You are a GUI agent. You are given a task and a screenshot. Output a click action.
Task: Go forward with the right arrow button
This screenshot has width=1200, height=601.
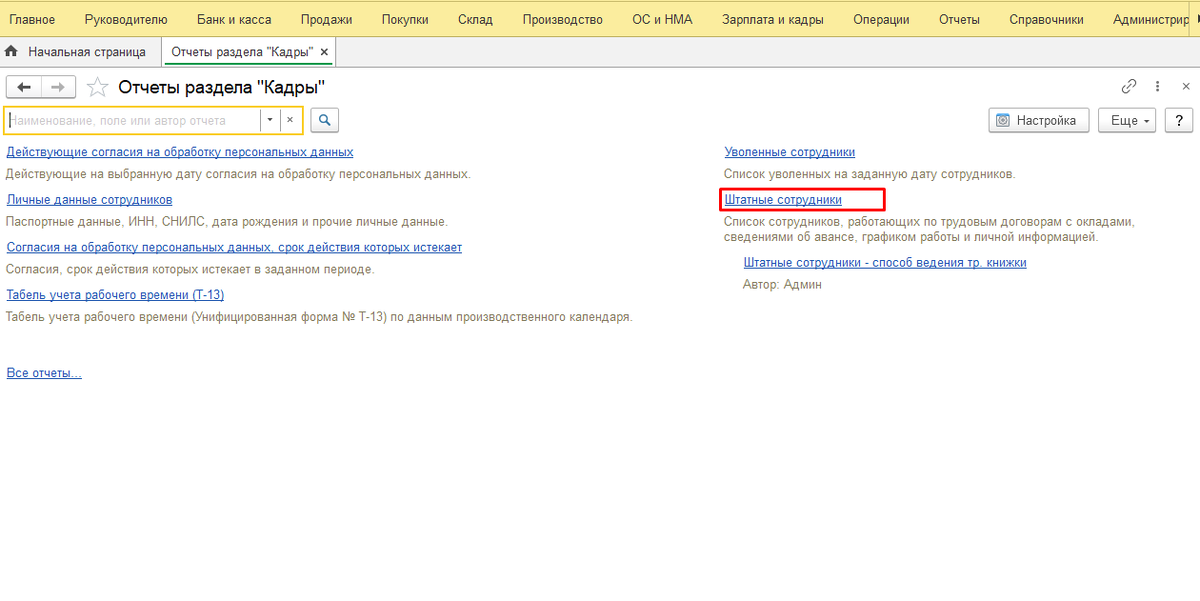[x=59, y=87]
